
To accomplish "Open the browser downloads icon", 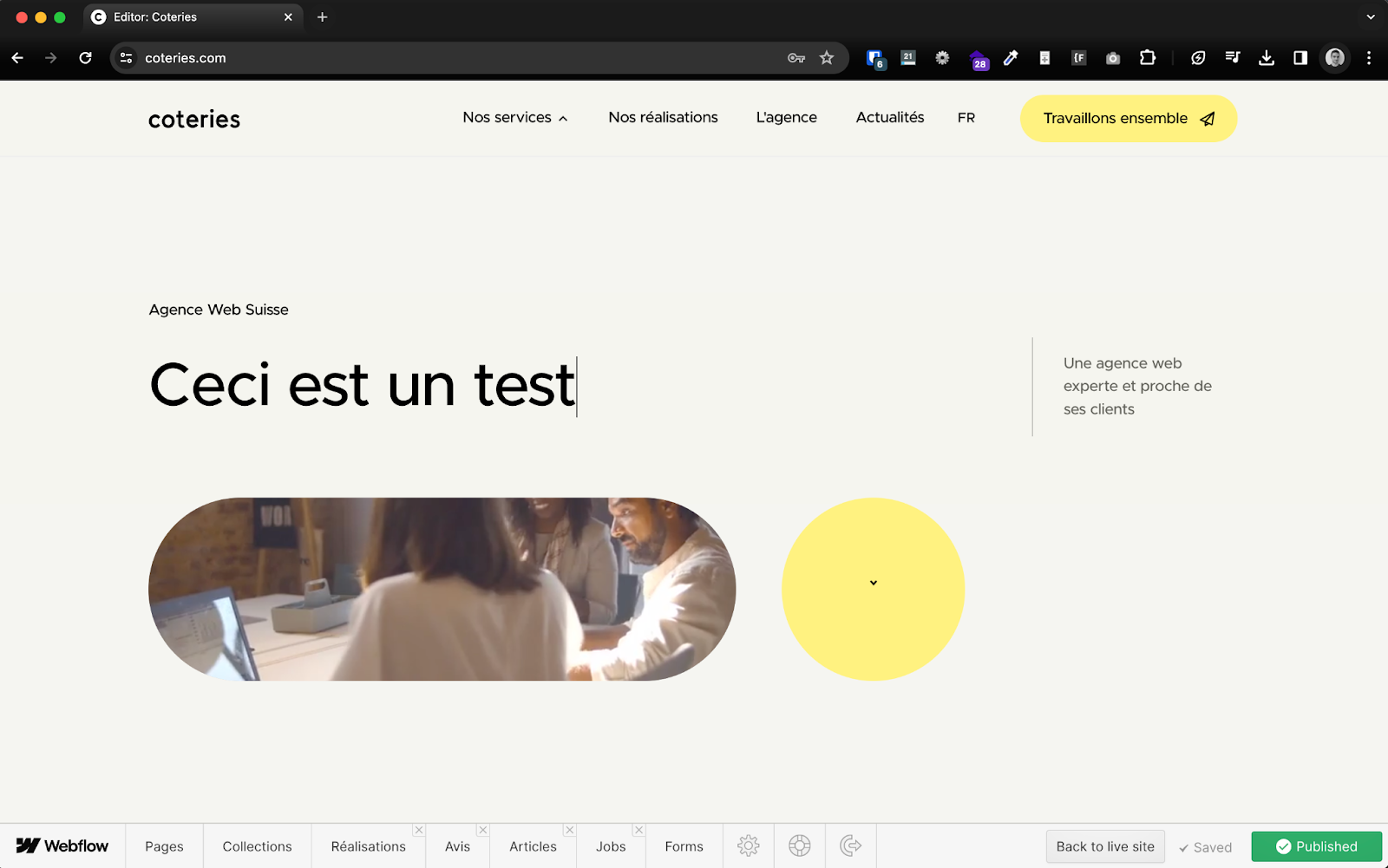I will [1267, 58].
